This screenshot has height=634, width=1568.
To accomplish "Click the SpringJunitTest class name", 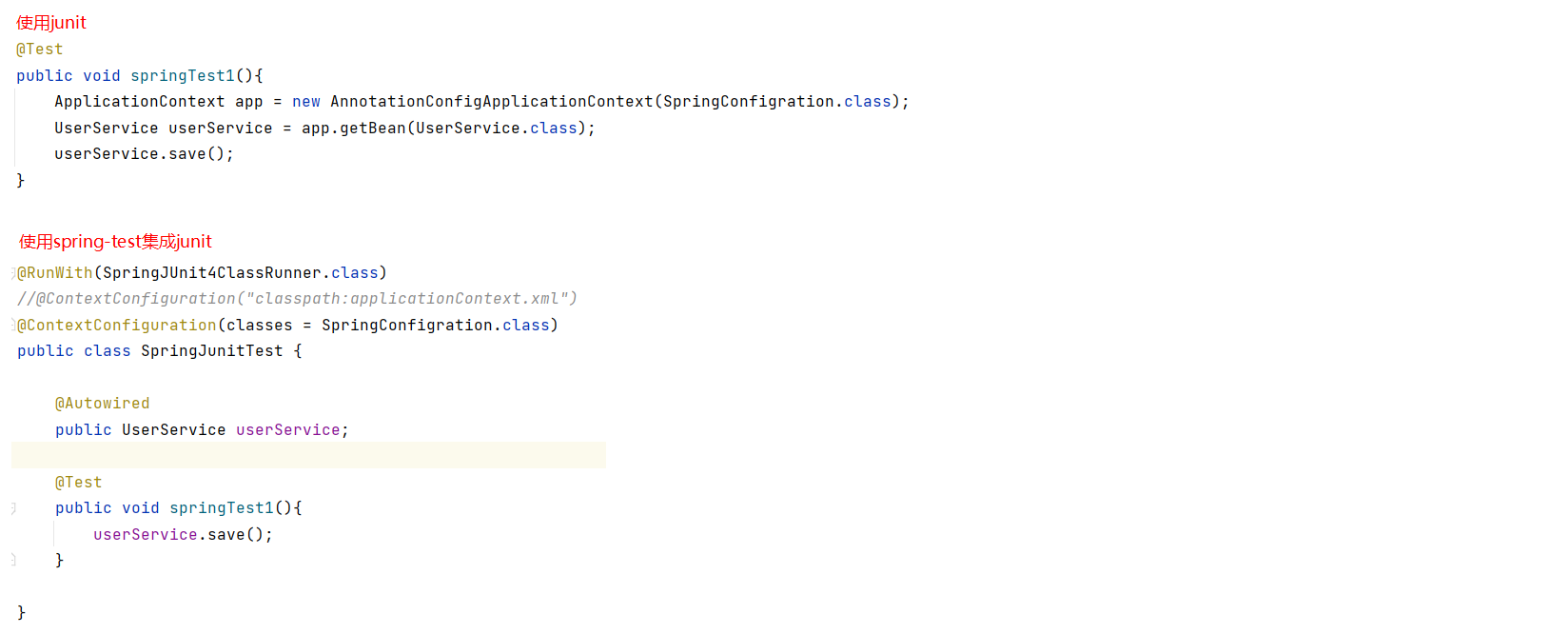I will tap(211, 351).
